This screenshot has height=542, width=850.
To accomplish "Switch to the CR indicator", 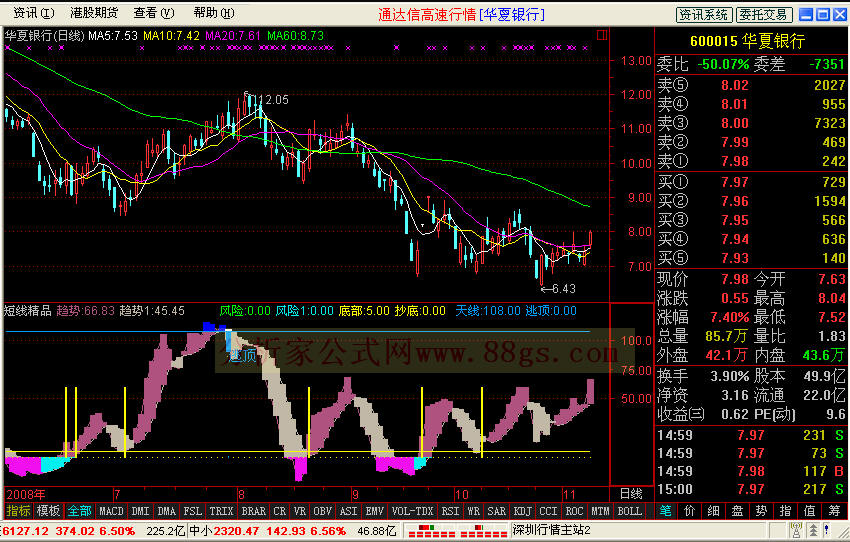I will point(279,511).
